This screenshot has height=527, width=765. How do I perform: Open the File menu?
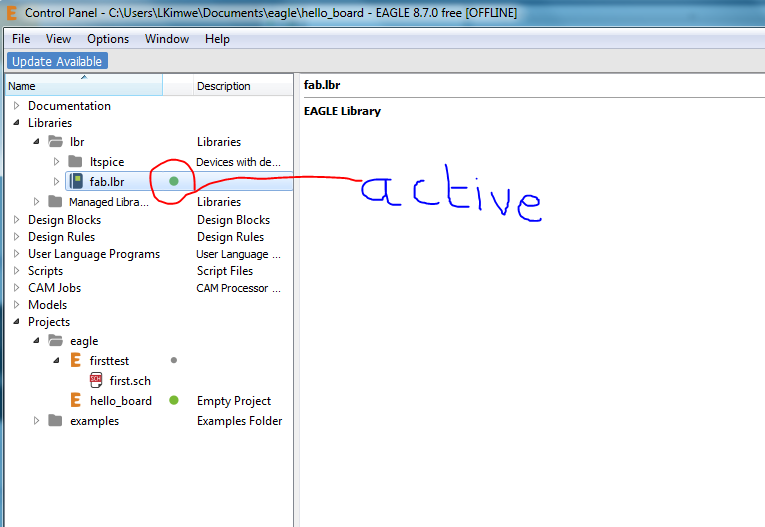pyautogui.click(x=21, y=39)
